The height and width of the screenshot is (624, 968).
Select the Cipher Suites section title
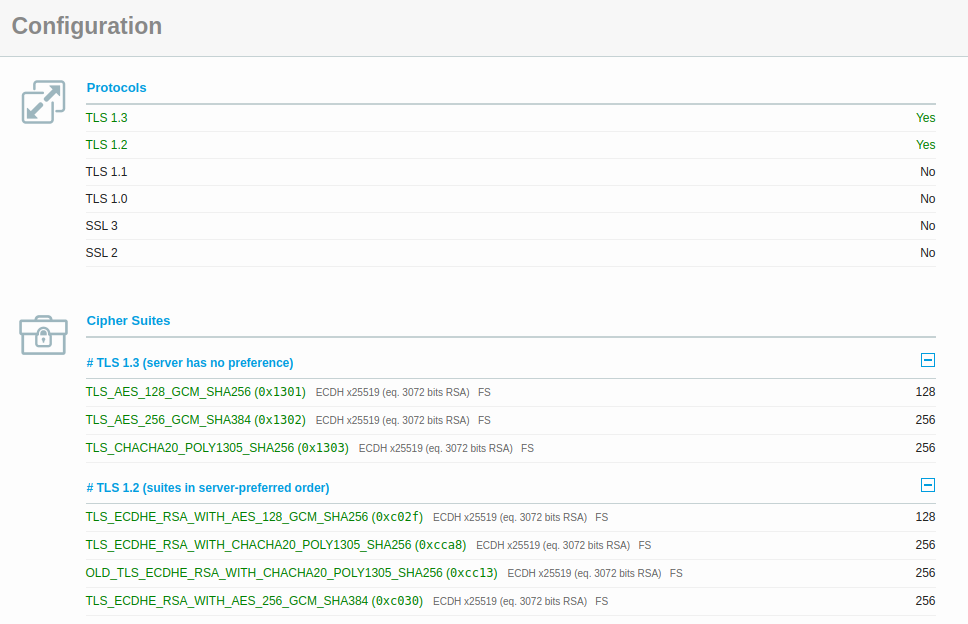pyautogui.click(x=128, y=321)
